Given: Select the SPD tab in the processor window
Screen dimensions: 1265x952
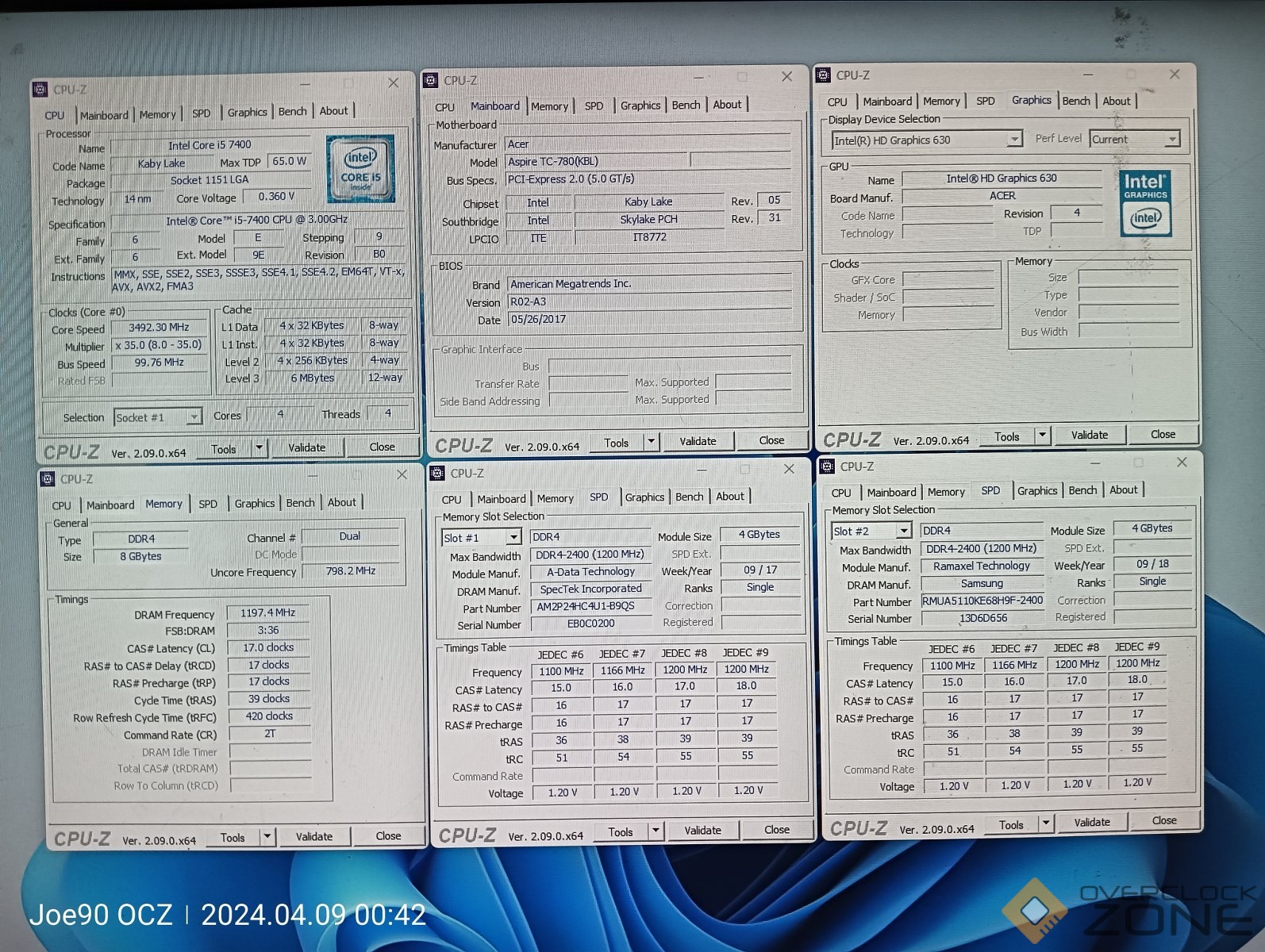Looking at the screenshot, I should coord(202,113).
